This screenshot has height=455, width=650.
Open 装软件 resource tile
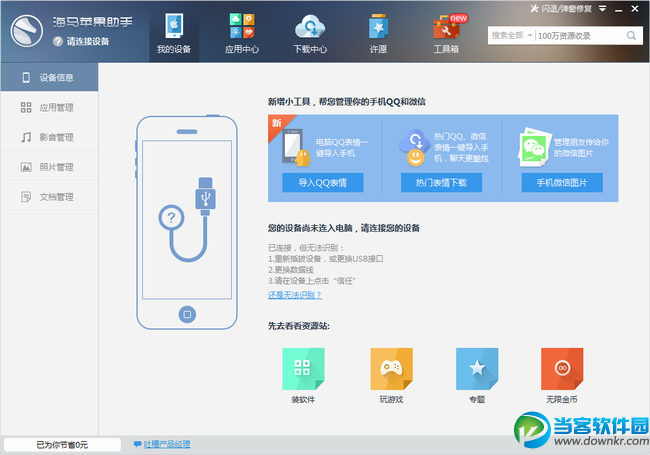(x=303, y=369)
